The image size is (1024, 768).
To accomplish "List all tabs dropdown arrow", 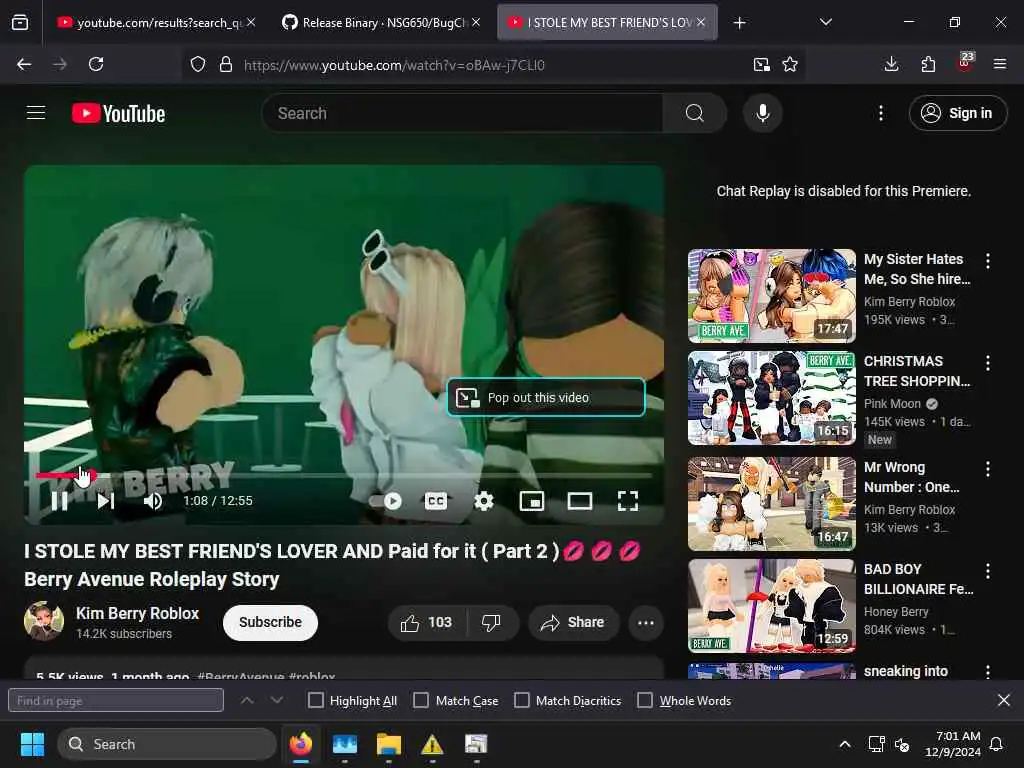I will [x=825, y=22].
